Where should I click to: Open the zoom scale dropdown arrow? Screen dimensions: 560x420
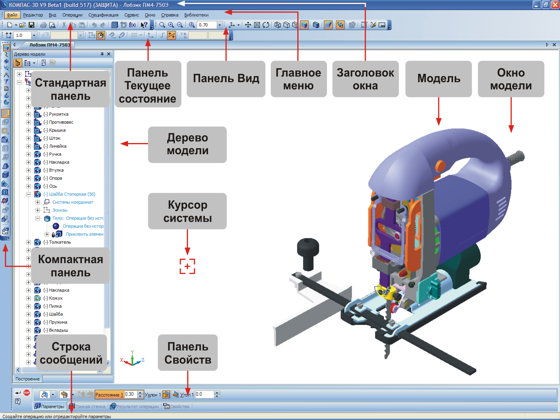point(220,25)
